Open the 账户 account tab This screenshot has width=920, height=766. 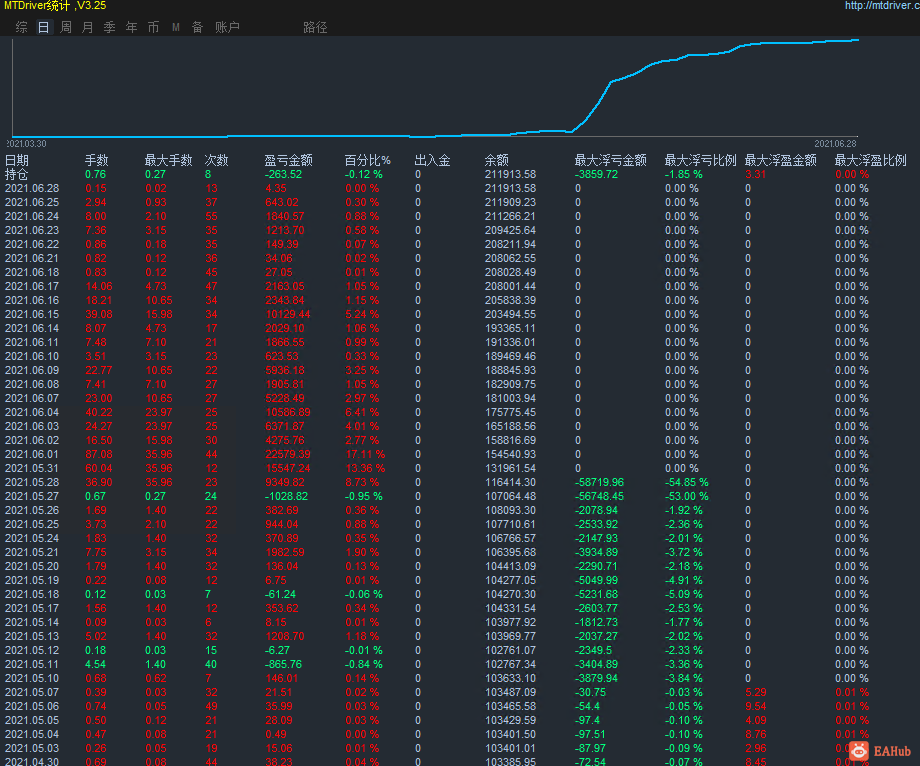coord(227,27)
